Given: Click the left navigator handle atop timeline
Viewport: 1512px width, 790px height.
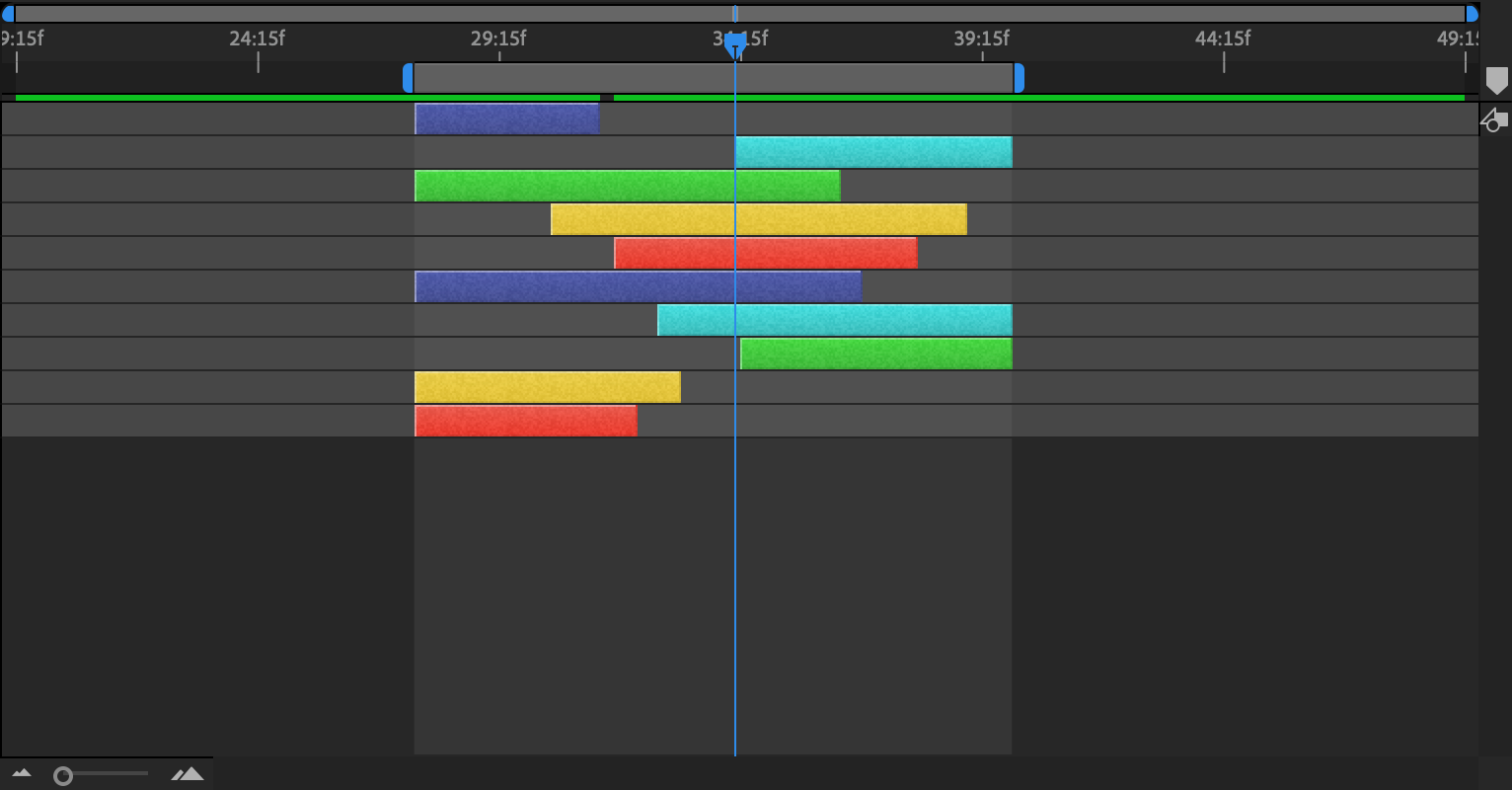Looking at the screenshot, I should pyautogui.click(x=8, y=11).
